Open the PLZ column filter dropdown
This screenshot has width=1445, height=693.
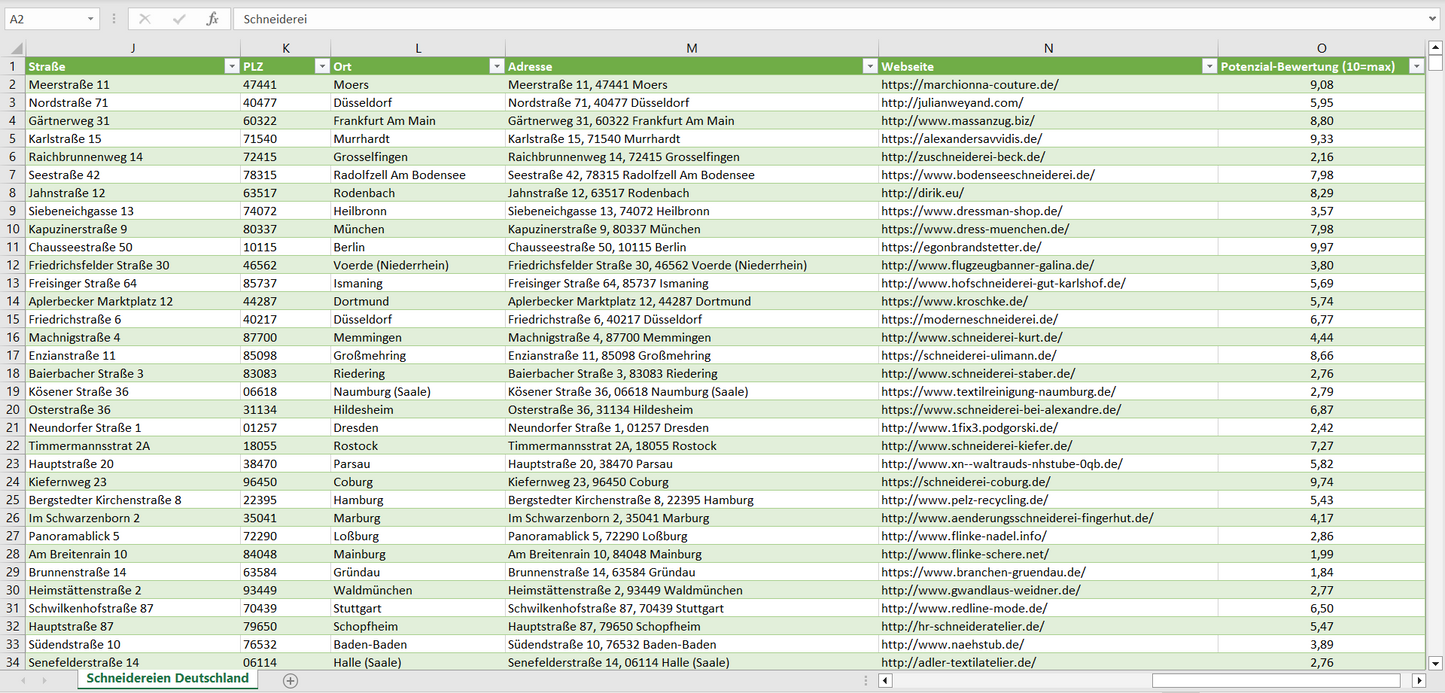pyautogui.click(x=322, y=66)
